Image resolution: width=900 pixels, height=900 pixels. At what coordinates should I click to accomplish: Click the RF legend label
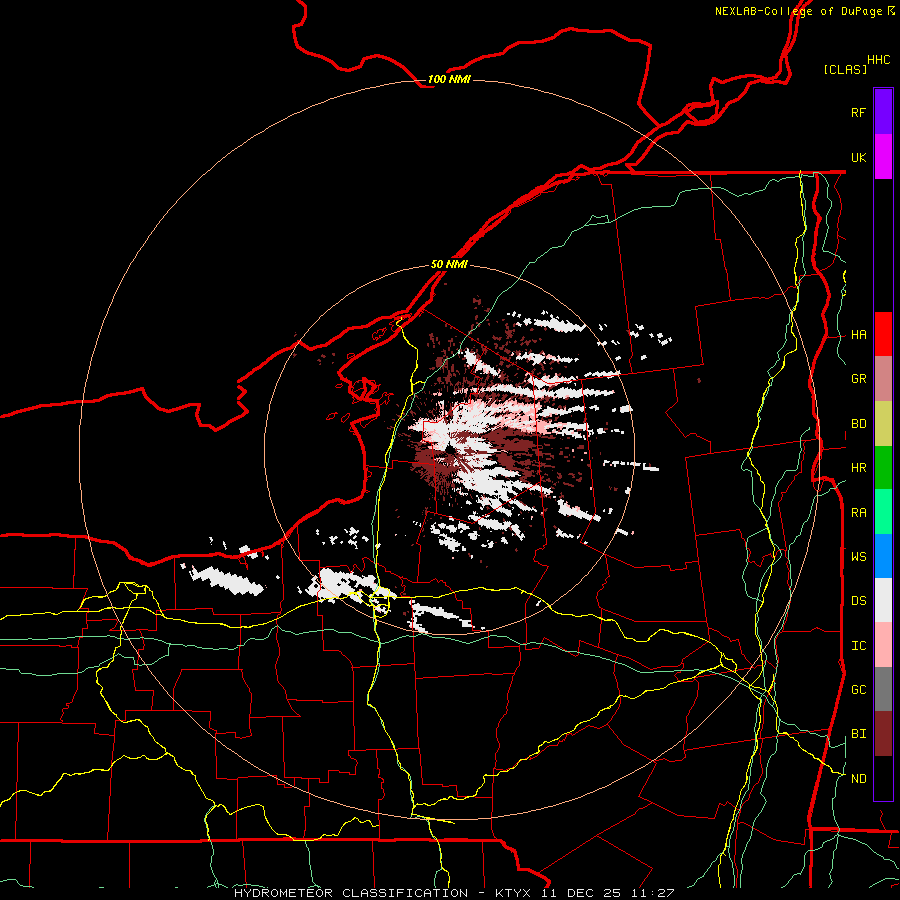[x=858, y=112]
